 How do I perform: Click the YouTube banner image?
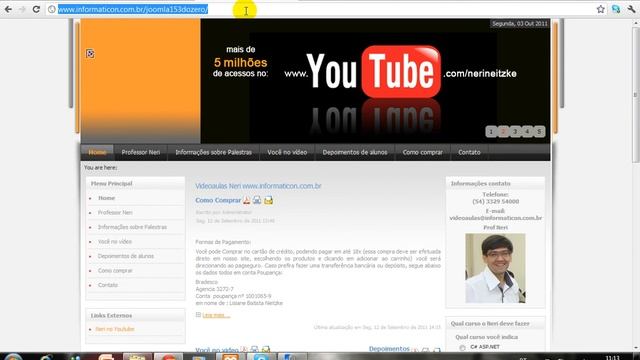375,81
